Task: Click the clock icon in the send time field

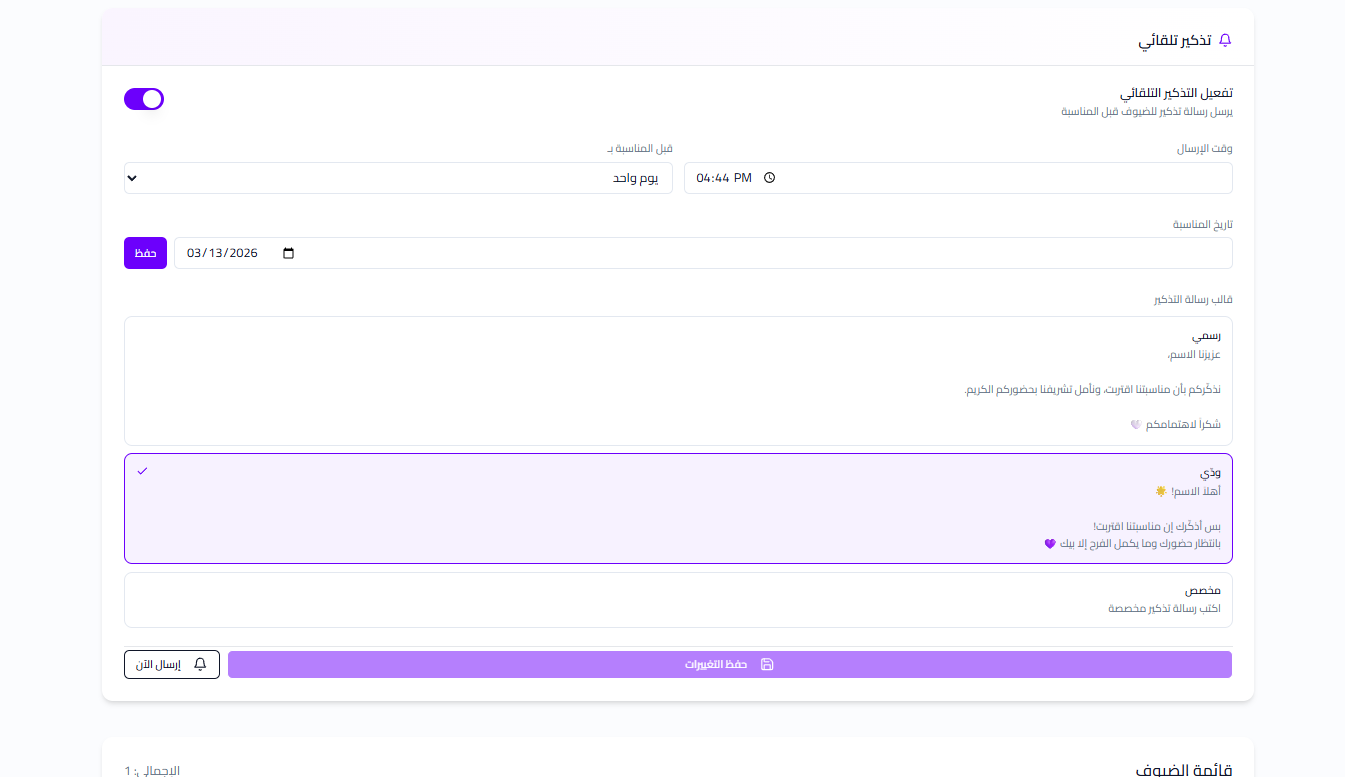Action: click(769, 178)
